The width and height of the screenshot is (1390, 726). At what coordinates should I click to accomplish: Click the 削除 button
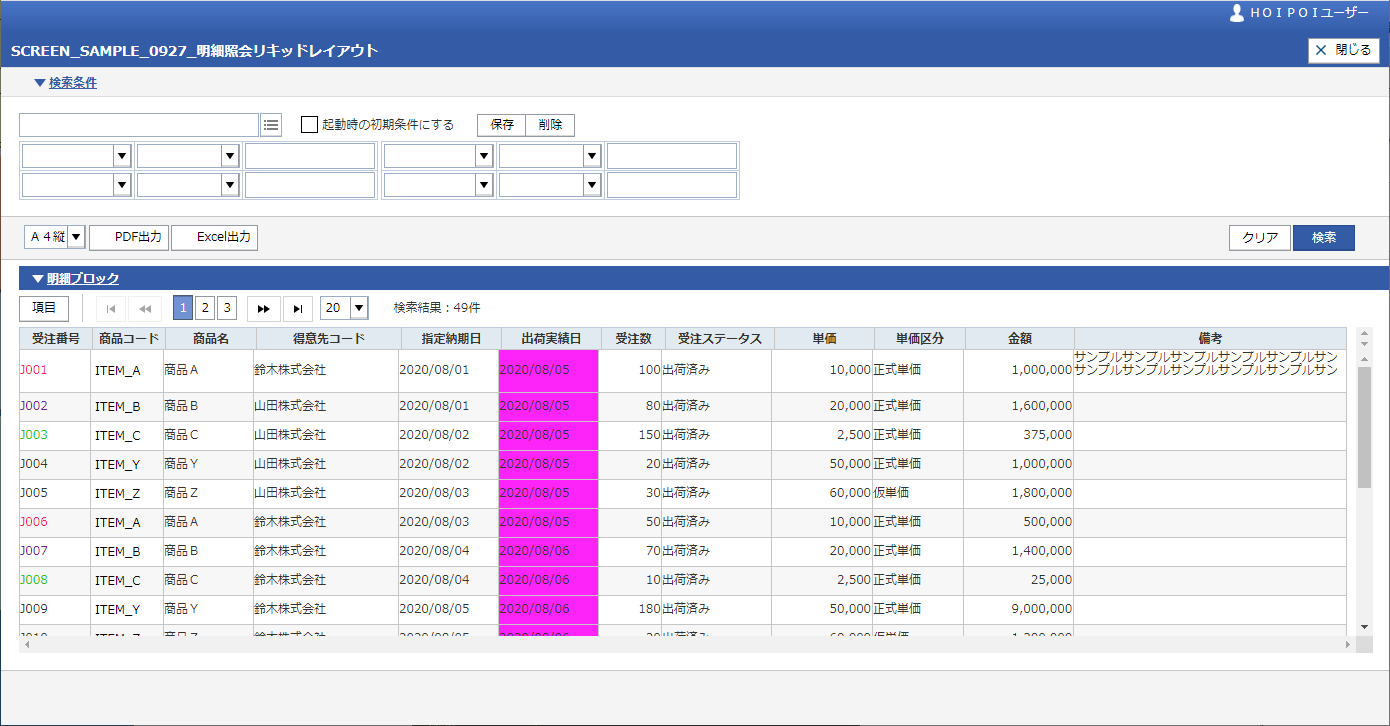[550, 125]
